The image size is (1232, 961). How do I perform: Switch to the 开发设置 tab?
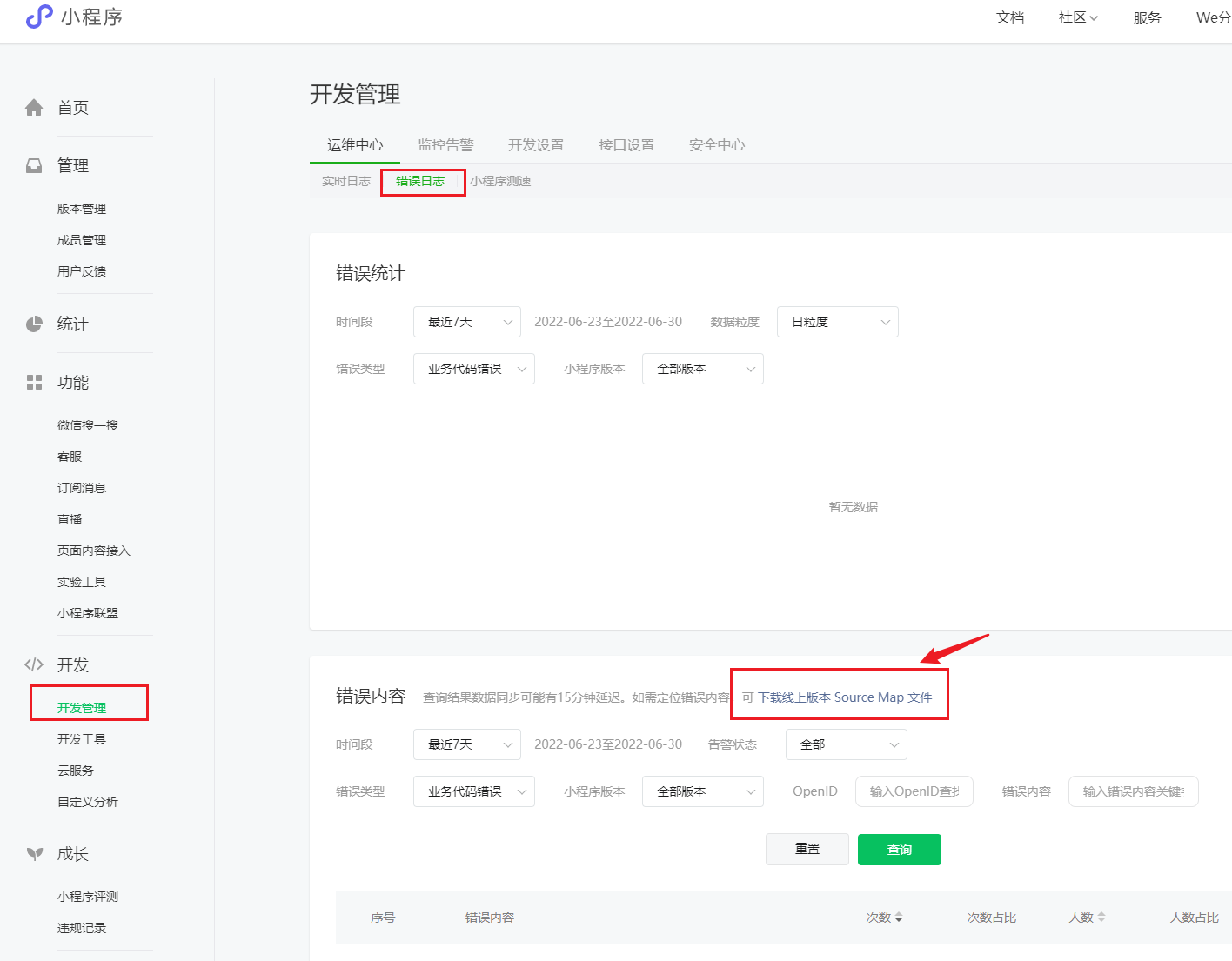point(536,145)
